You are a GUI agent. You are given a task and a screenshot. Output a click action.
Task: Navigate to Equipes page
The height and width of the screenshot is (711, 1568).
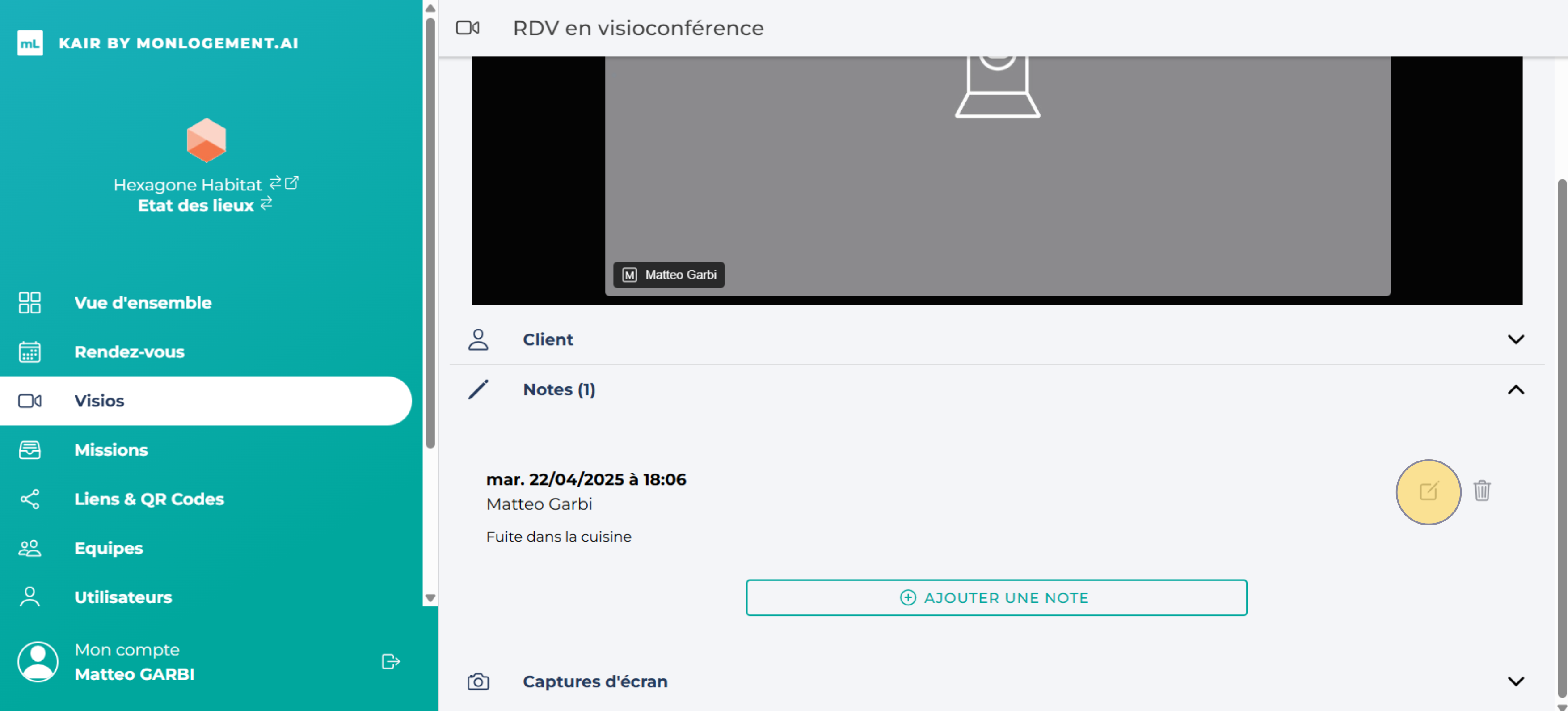coord(108,548)
